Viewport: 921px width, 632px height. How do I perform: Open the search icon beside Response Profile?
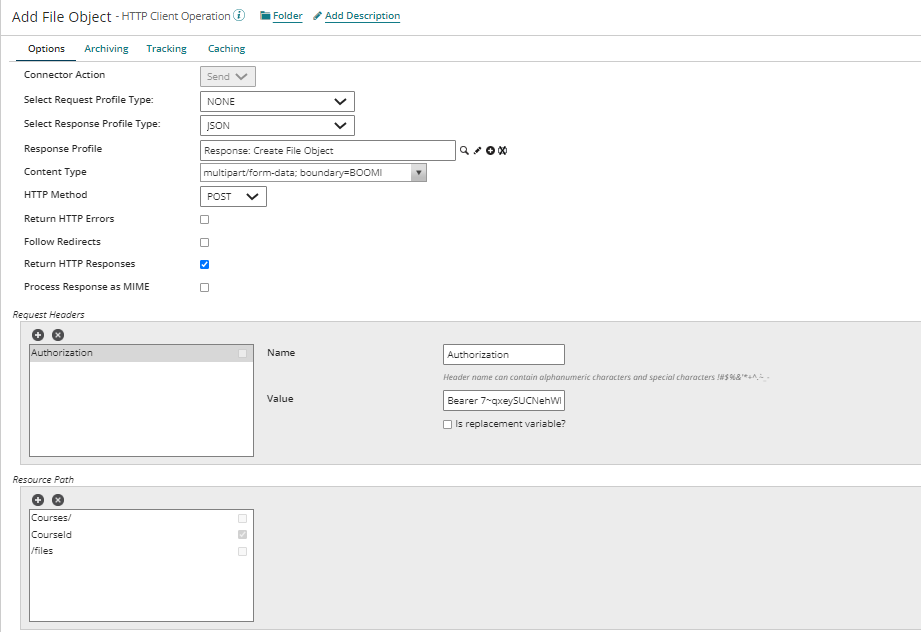[464, 150]
